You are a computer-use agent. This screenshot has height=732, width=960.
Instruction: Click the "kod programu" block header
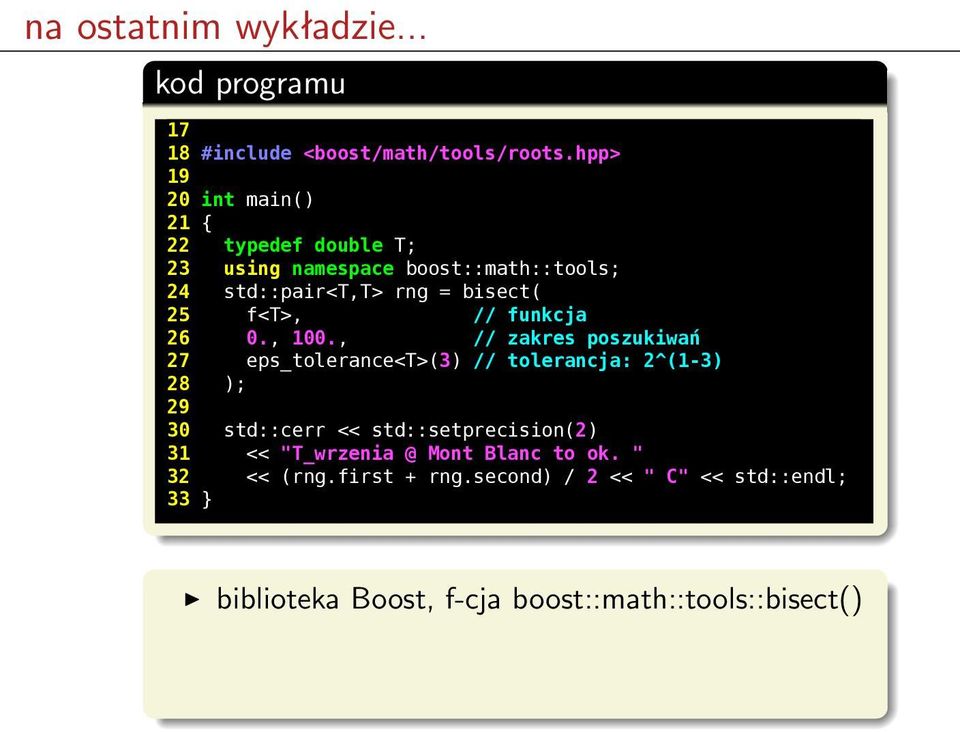250,83
